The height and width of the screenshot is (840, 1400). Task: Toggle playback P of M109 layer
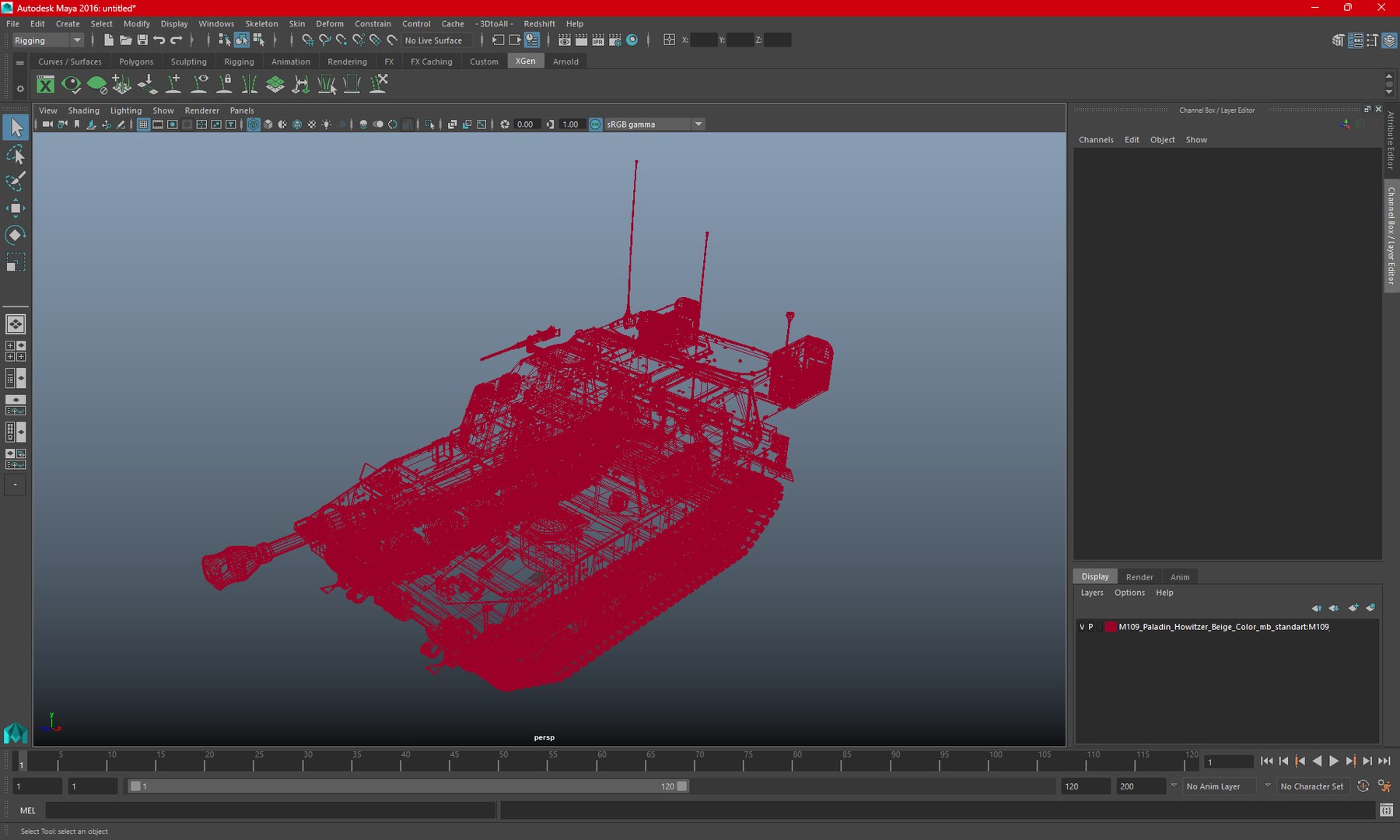click(1090, 627)
